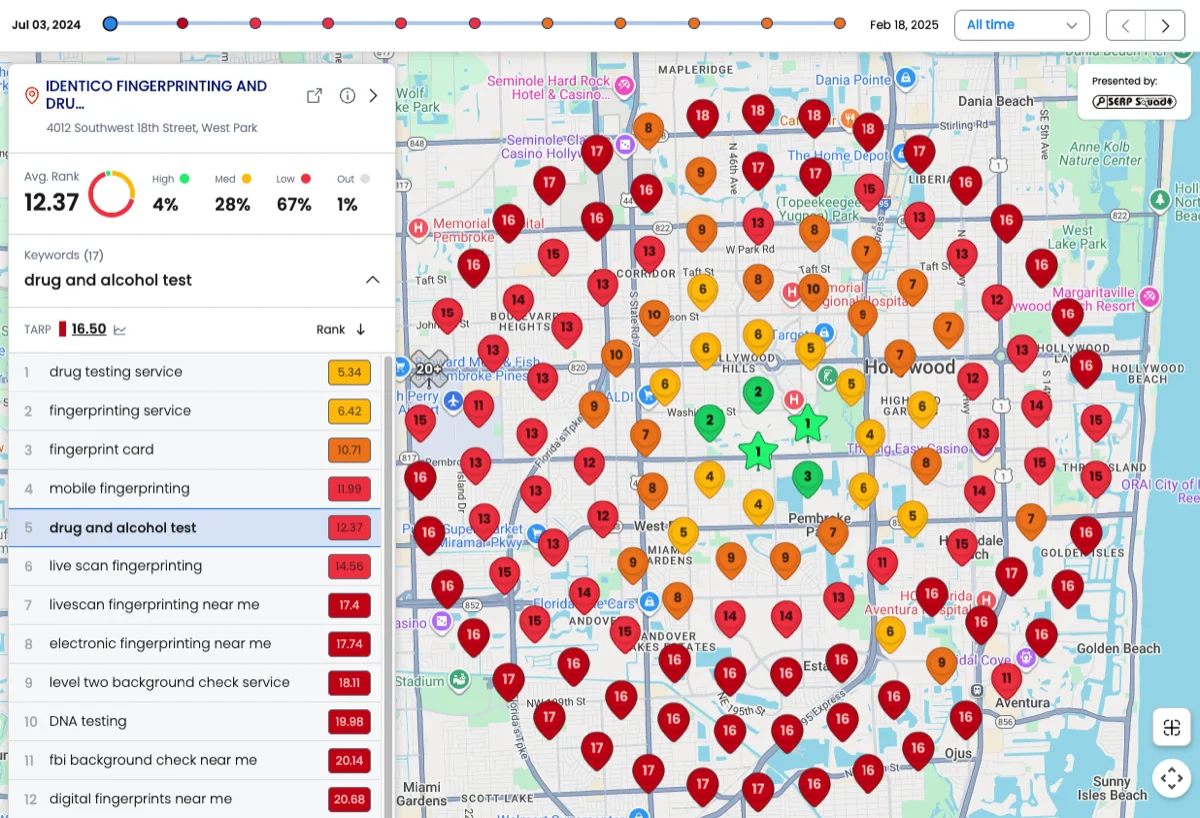Screen dimensions: 1200x818
Task: Click the IDENTICO FINGERPRINTING business title
Action: pos(157,95)
